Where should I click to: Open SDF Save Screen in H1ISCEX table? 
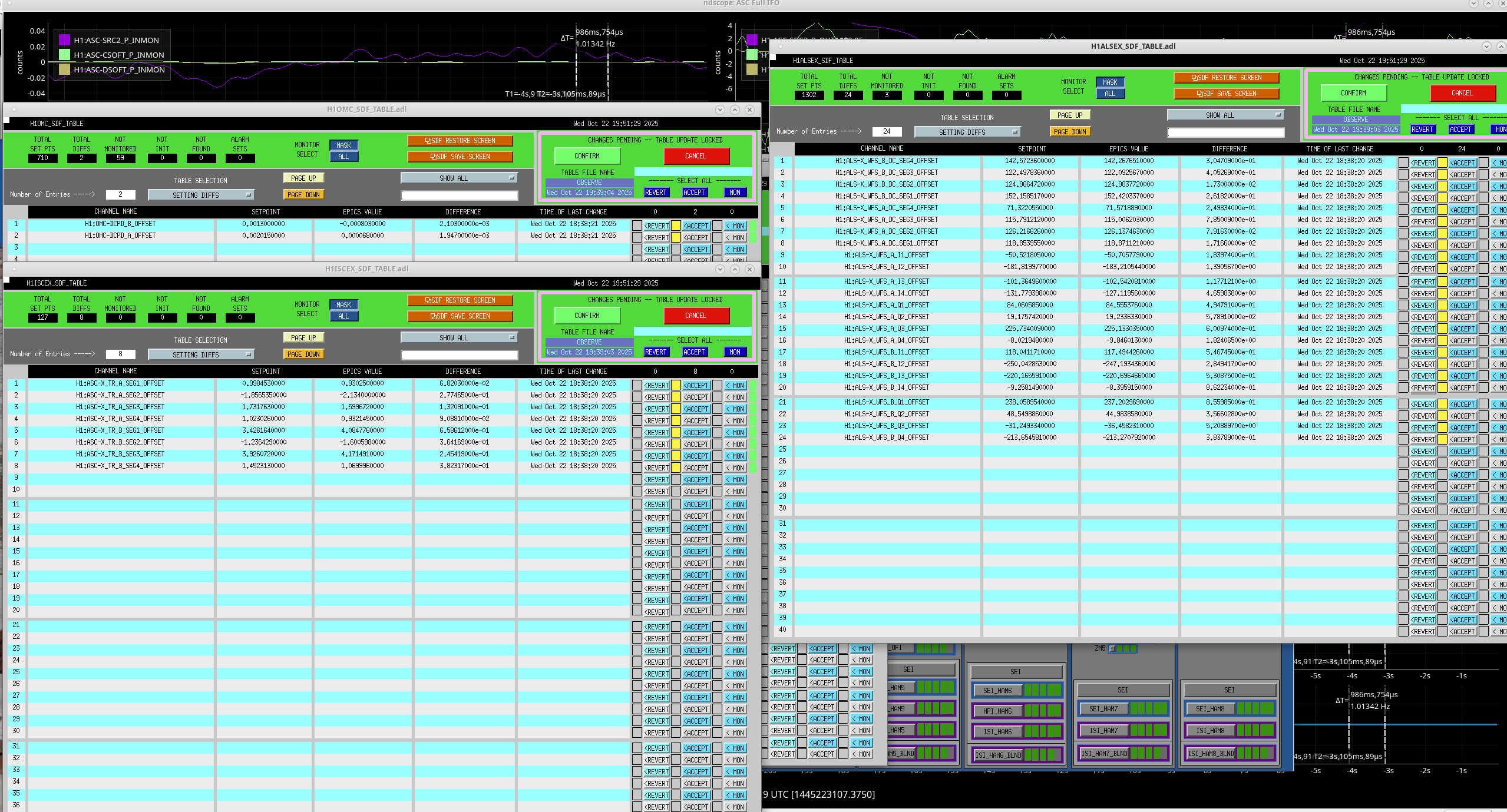point(460,316)
